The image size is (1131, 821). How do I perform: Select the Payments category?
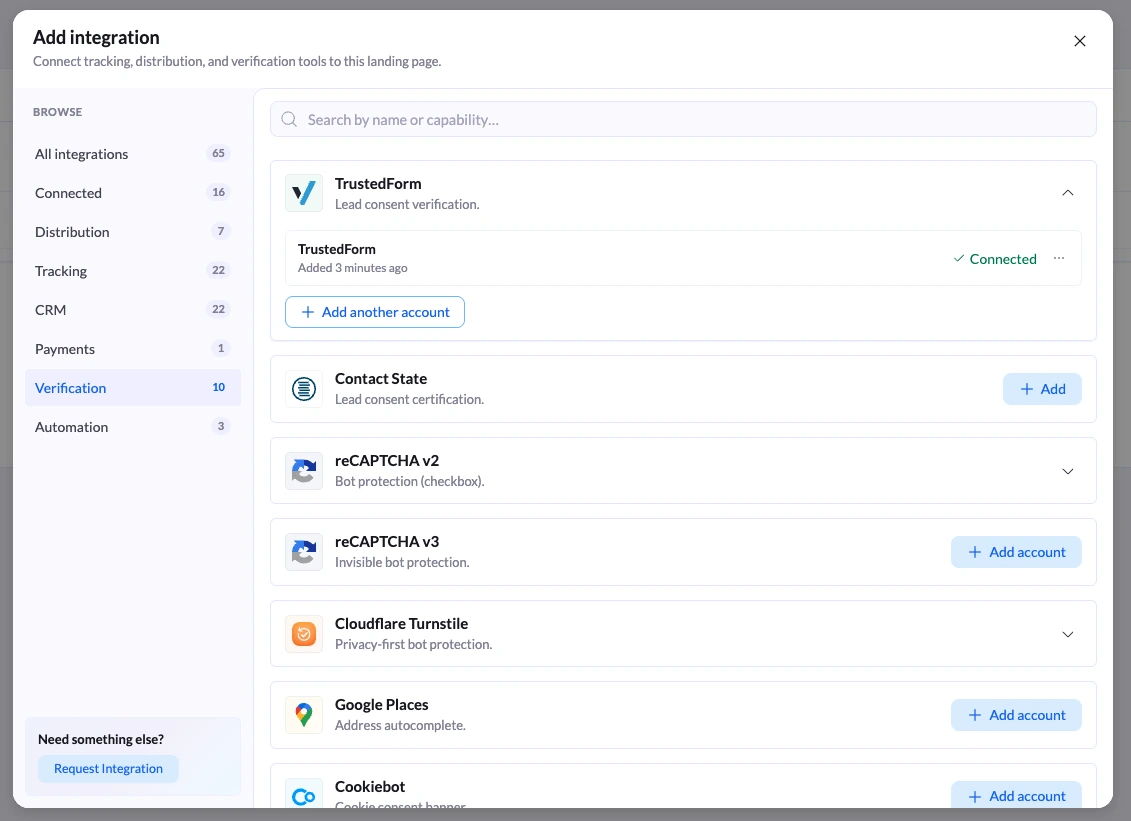[x=133, y=348]
